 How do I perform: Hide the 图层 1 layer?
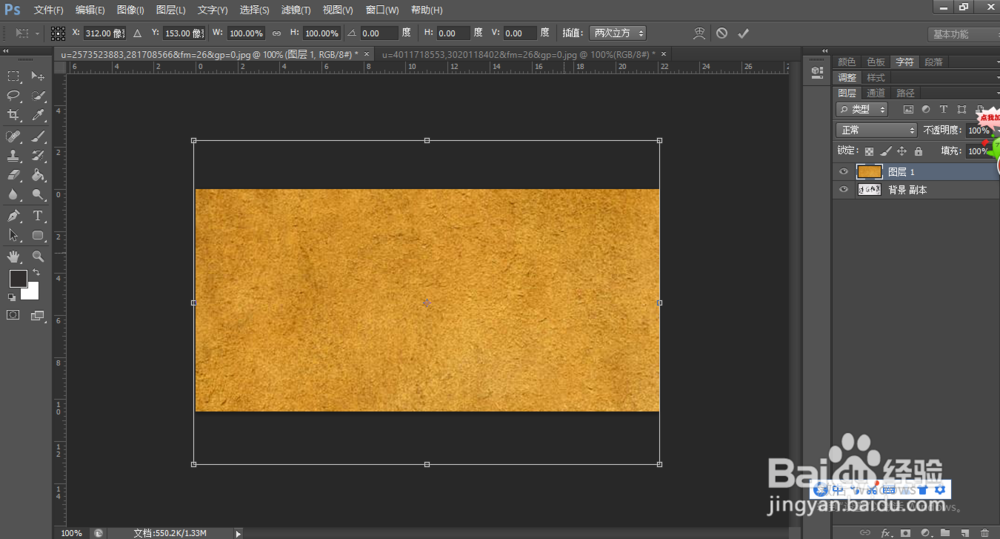(x=843, y=172)
